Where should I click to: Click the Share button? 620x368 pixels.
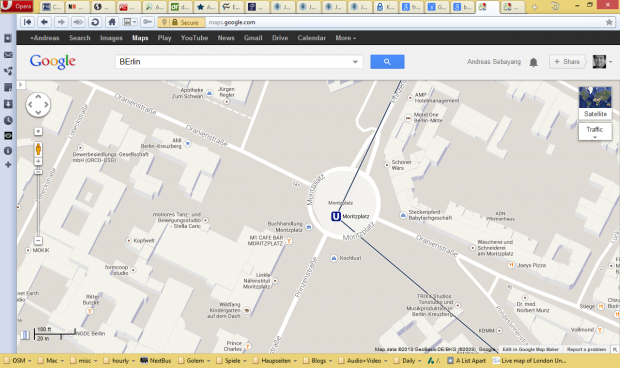pos(567,62)
